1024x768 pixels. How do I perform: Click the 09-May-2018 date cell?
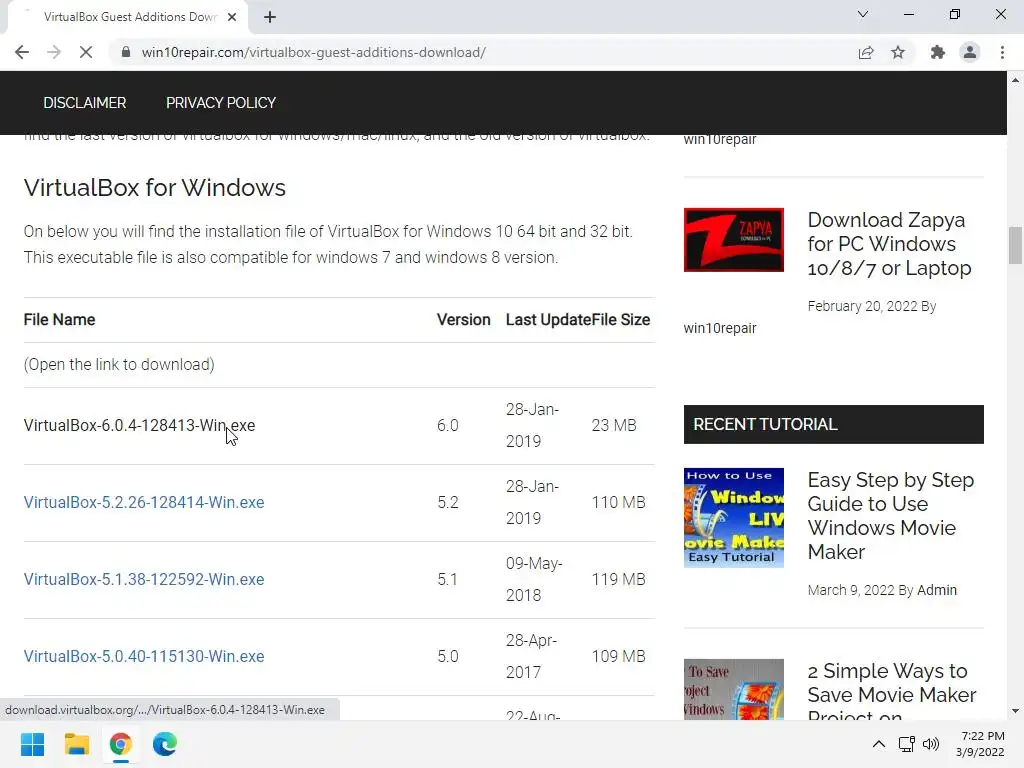[534, 579]
